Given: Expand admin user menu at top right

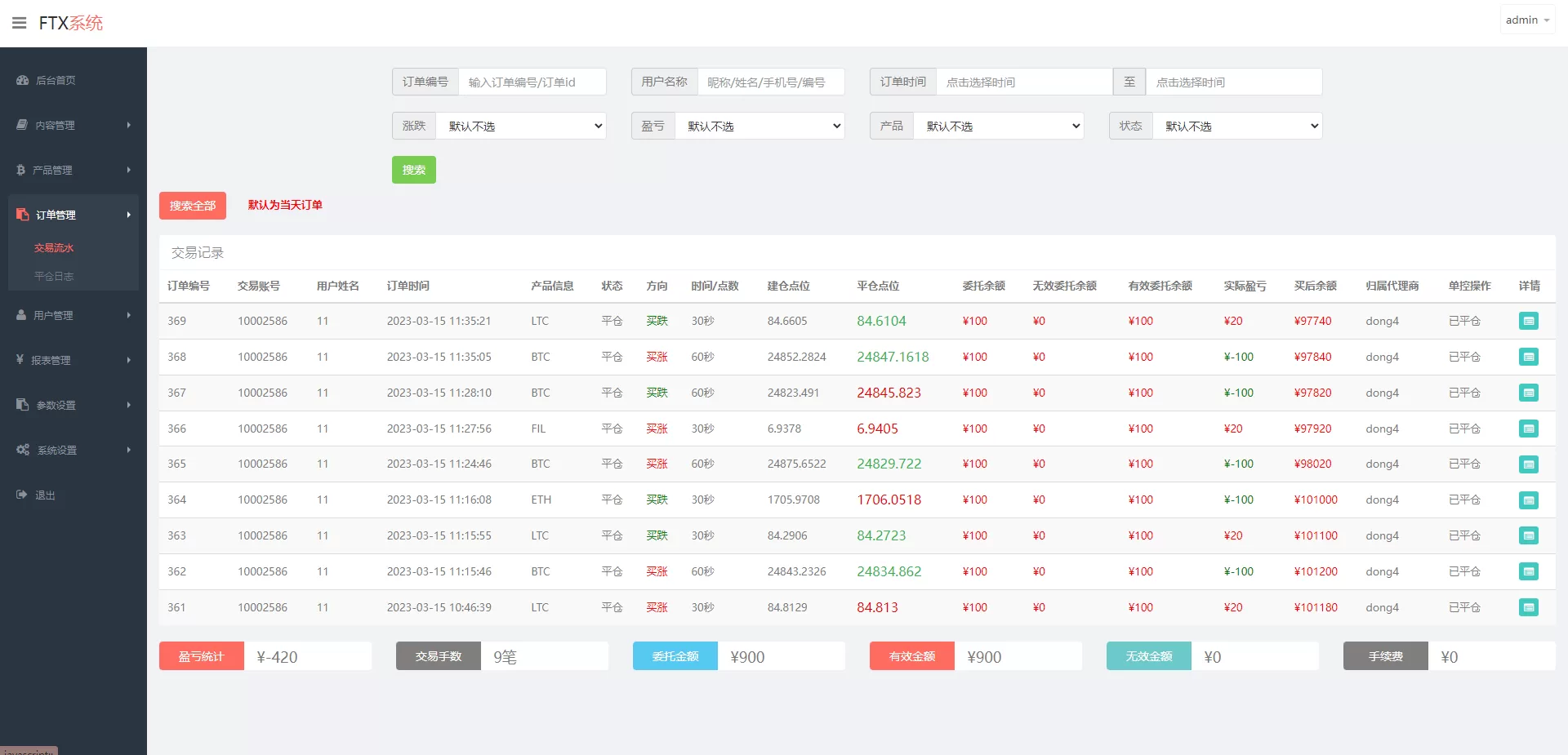Looking at the screenshot, I should click(1526, 20).
